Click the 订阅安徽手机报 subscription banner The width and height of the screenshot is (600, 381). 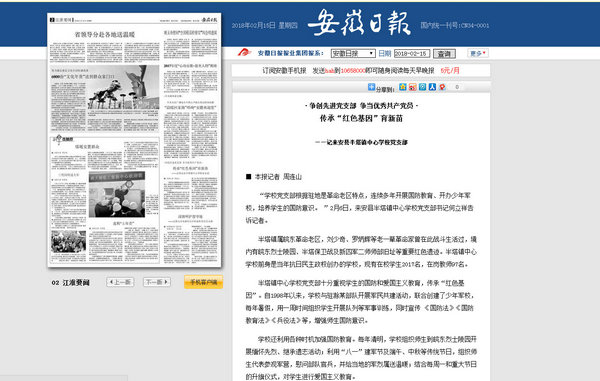pos(360,70)
